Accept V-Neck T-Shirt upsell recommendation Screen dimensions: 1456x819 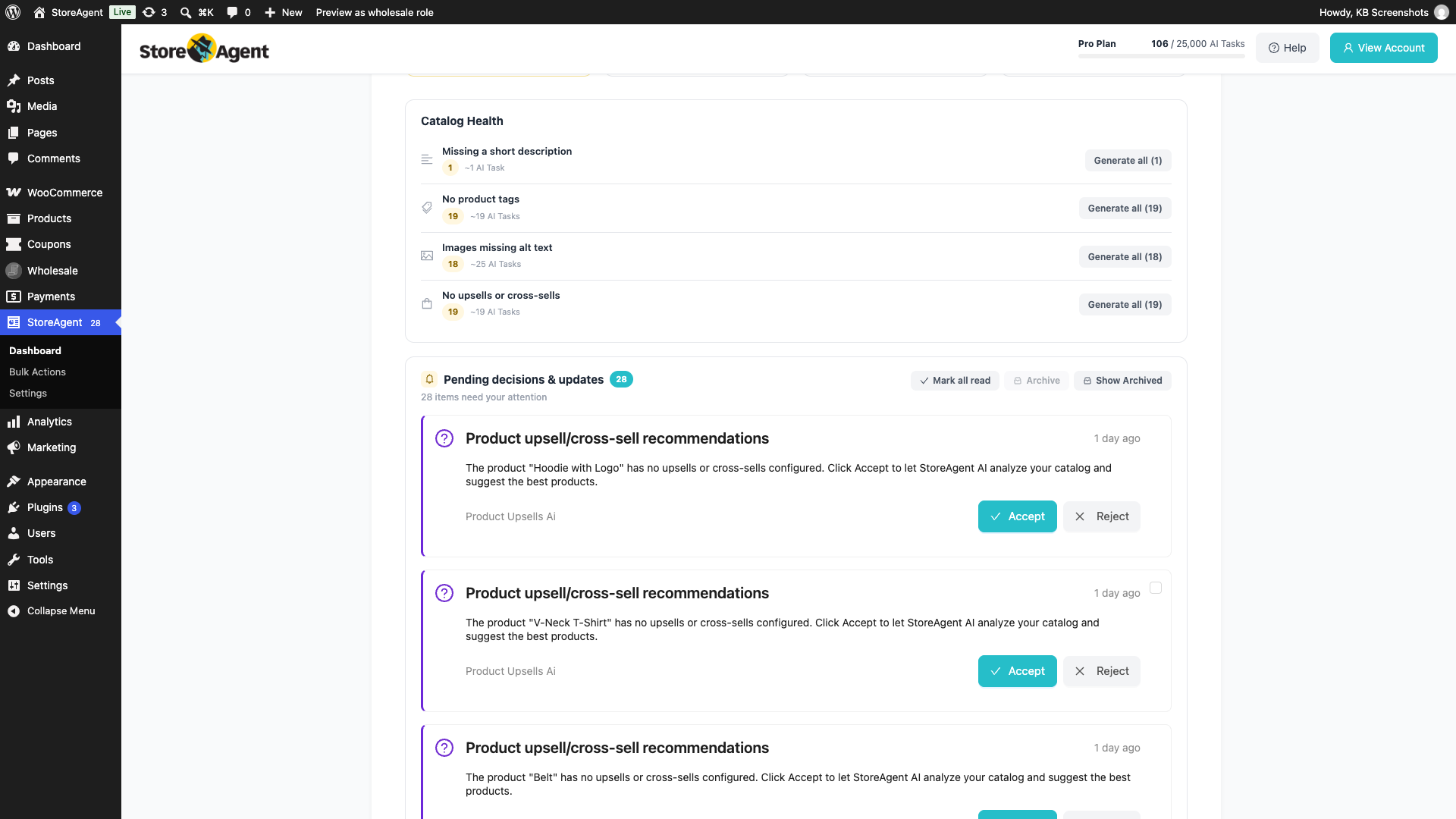pyautogui.click(x=1017, y=671)
